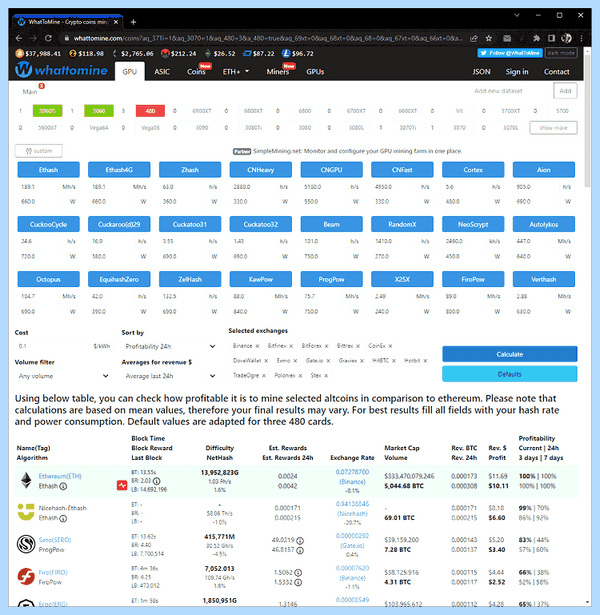
Task: Click Follow @WhatToMine Twitter button
Action: (510, 53)
